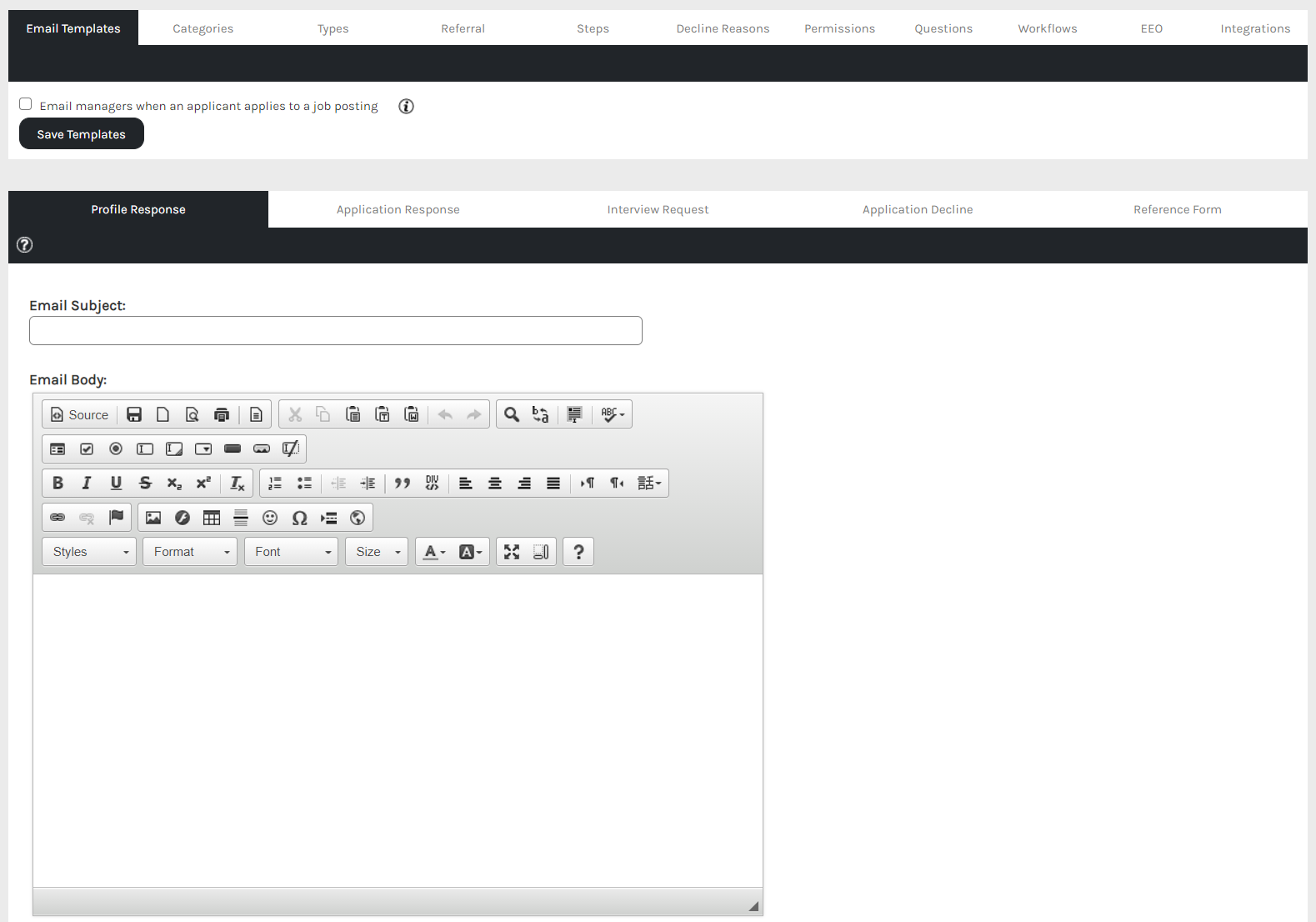
Task: Insert a hidden field icon
Action: 291,448
